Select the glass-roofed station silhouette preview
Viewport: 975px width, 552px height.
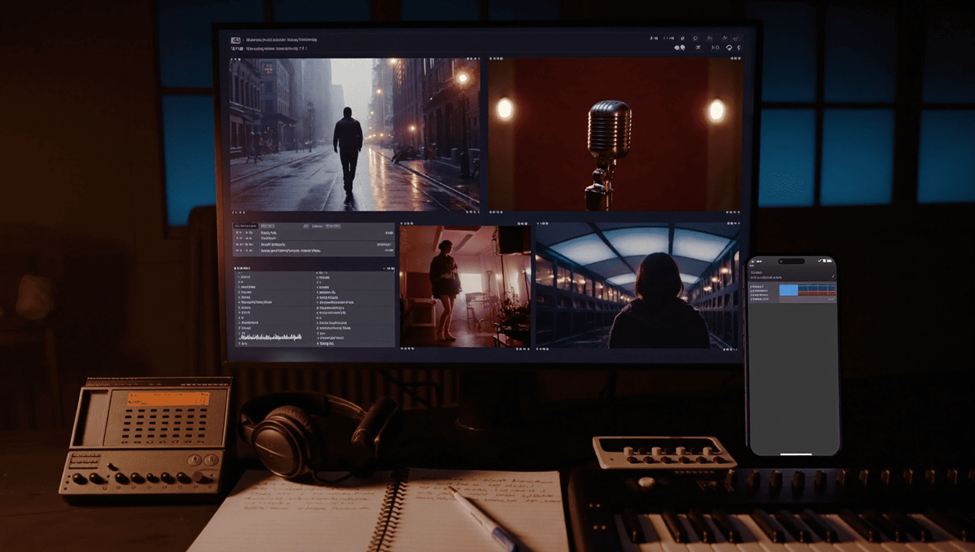click(637, 286)
